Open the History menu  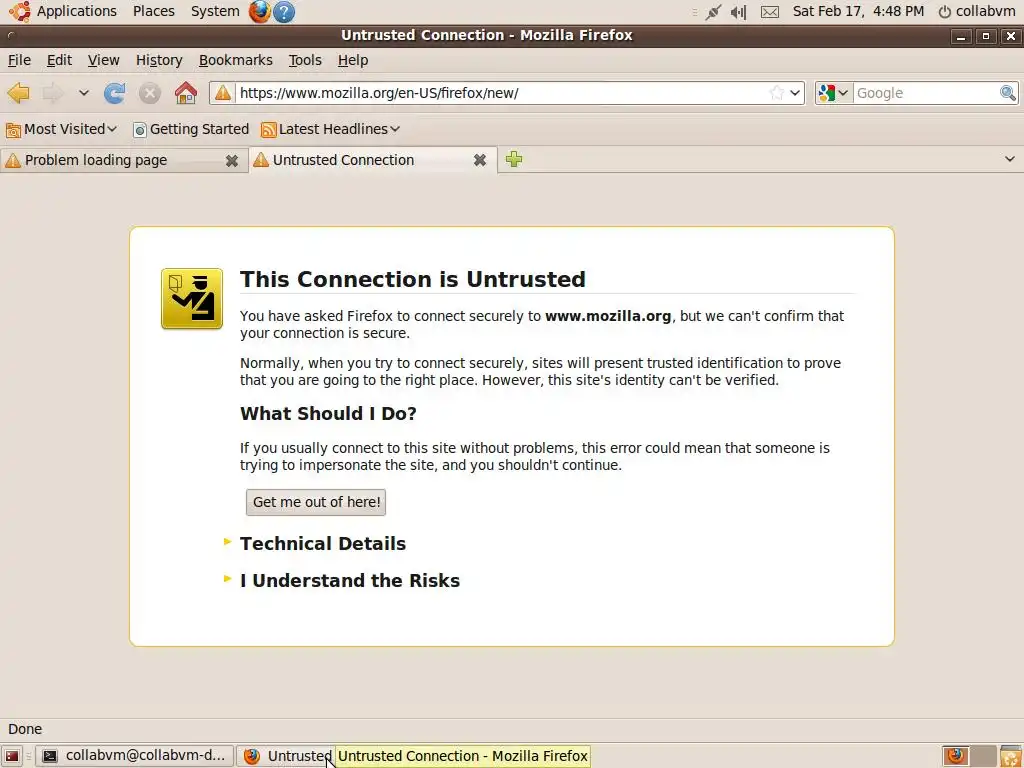click(159, 60)
